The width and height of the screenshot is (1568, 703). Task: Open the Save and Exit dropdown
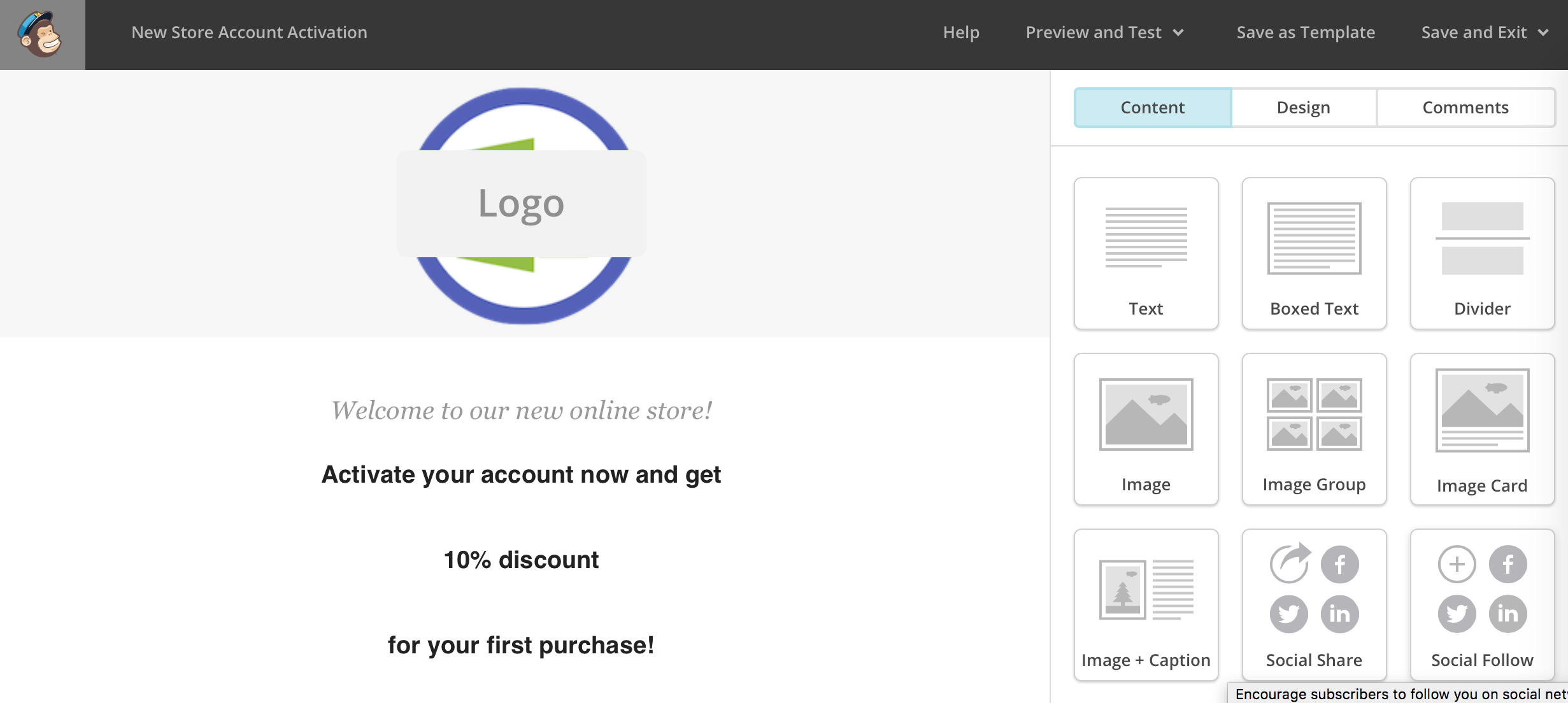pos(1484,32)
